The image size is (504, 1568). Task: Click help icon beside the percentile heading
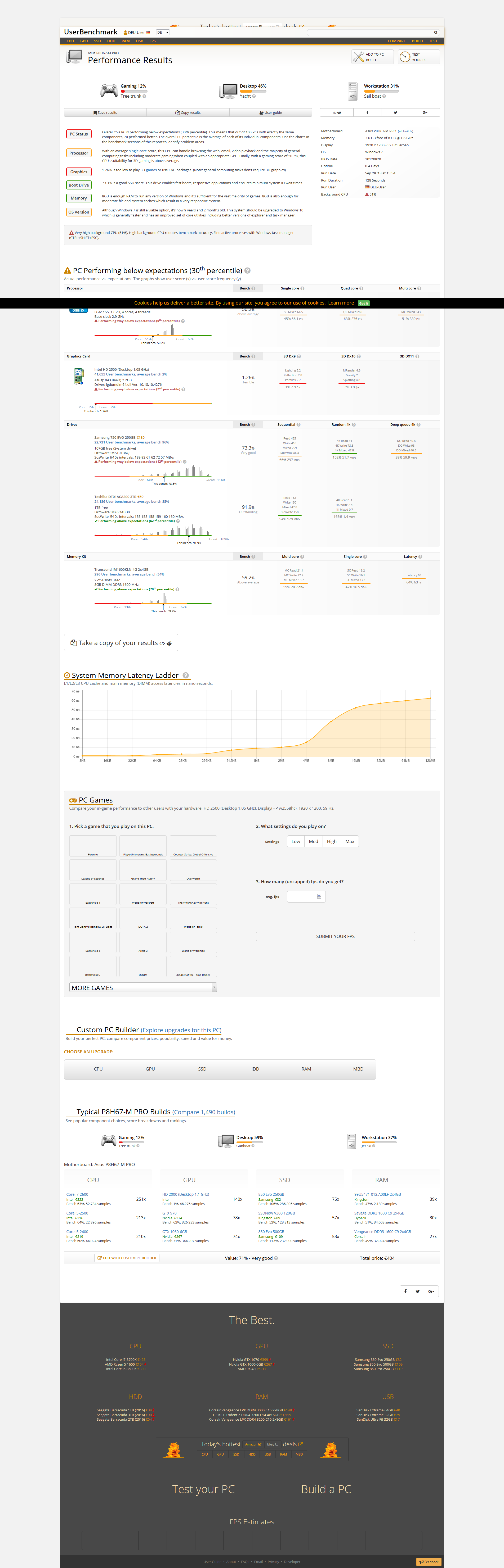point(247,271)
